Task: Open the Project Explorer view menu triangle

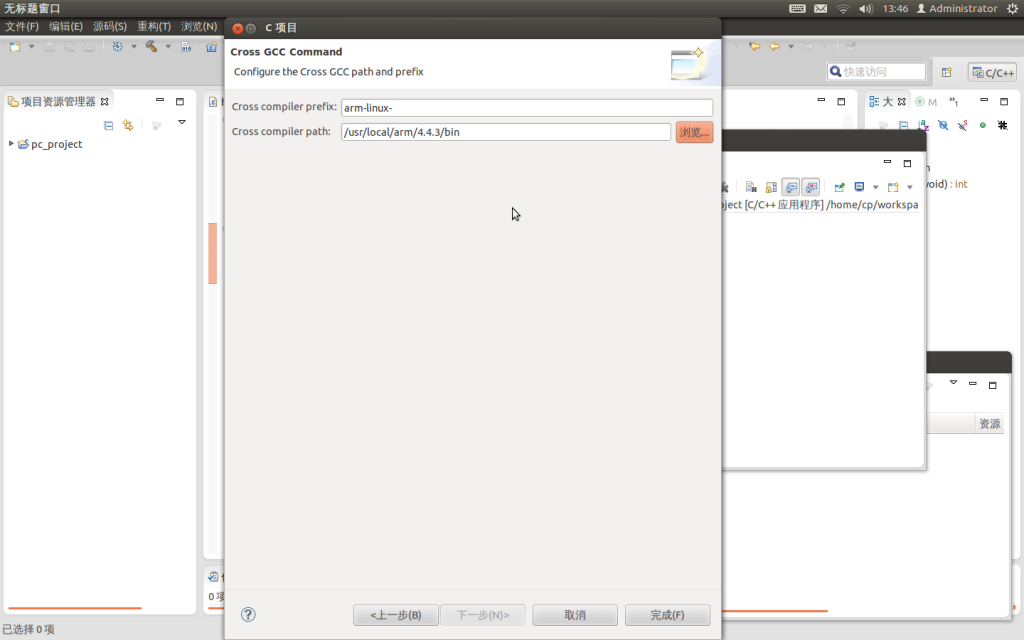Action: 182,122
